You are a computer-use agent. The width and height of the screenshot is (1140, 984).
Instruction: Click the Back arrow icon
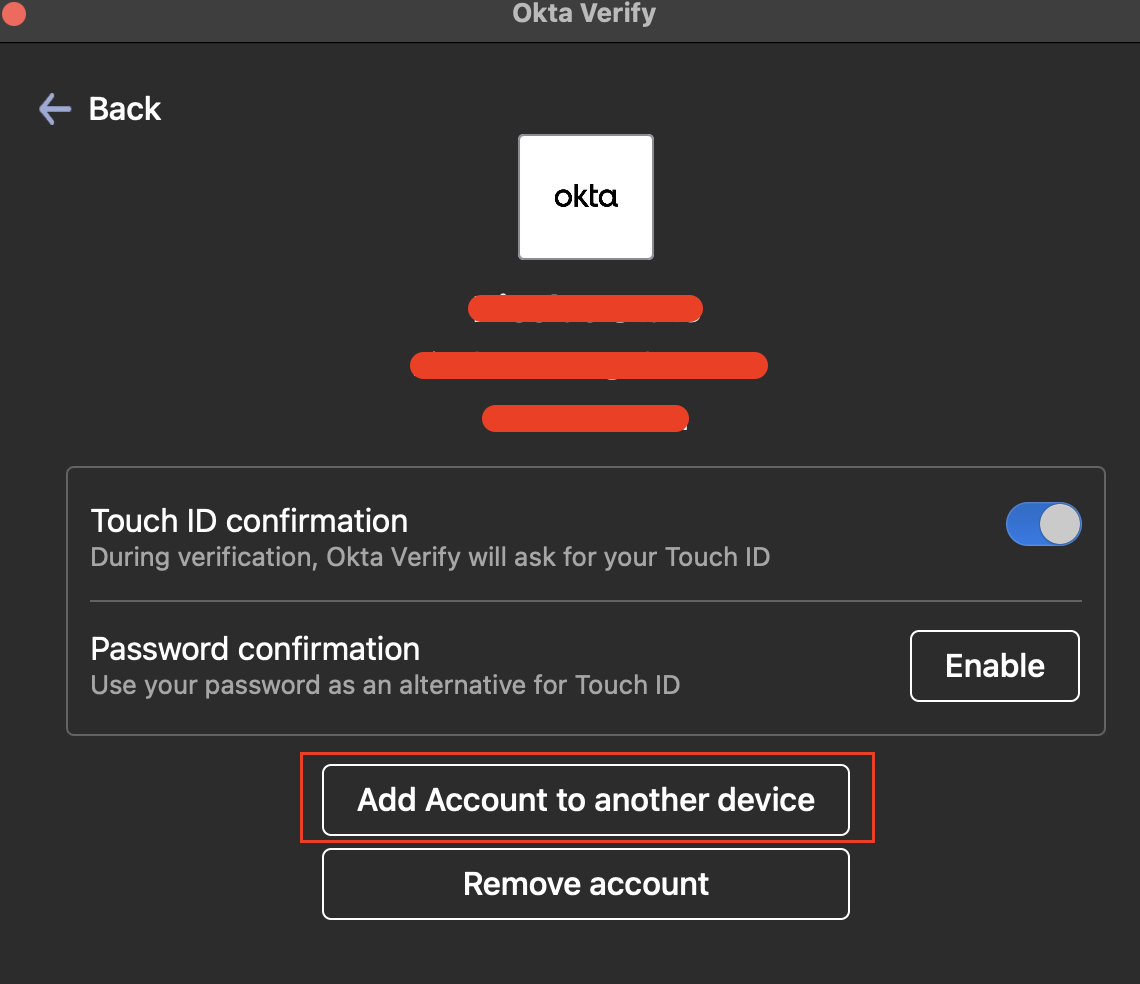point(54,109)
